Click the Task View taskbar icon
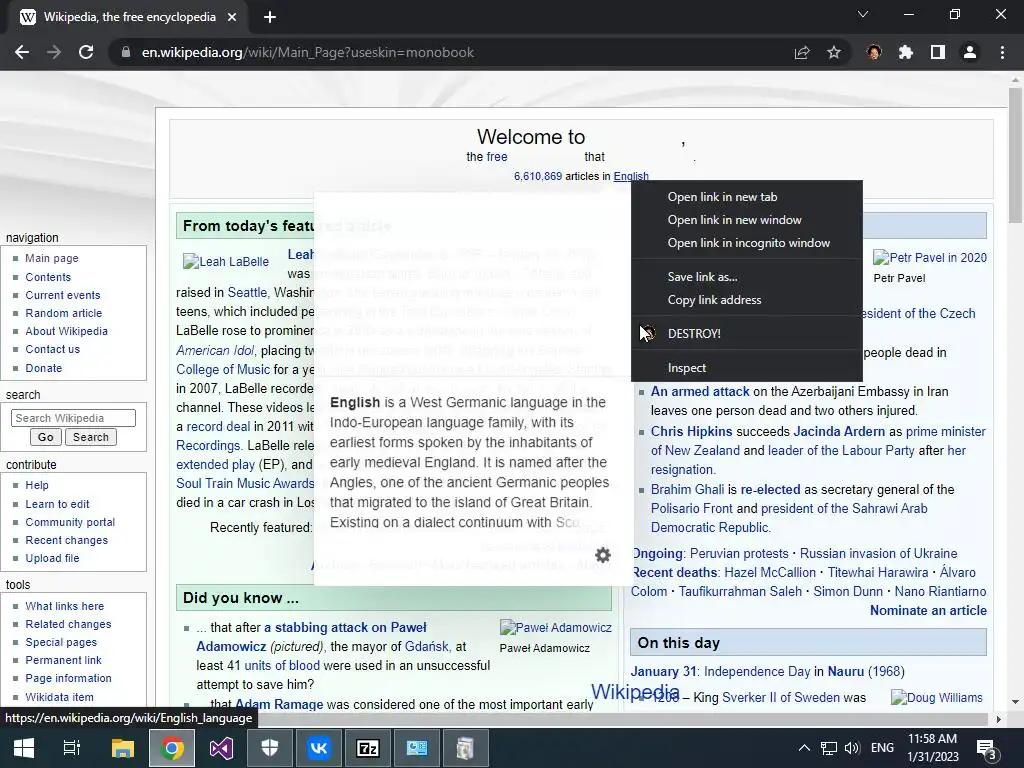This screenshot has height=768, width=1024. click(x=72, y=748)
